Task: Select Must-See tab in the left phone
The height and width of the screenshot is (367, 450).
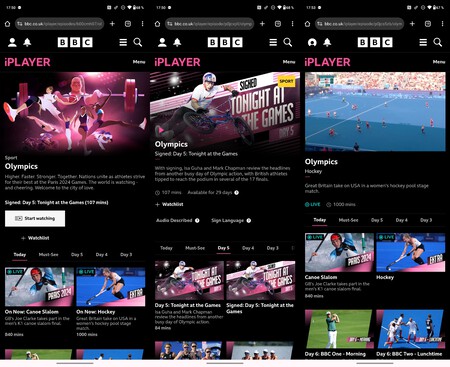Action: [x=48, y=255]
